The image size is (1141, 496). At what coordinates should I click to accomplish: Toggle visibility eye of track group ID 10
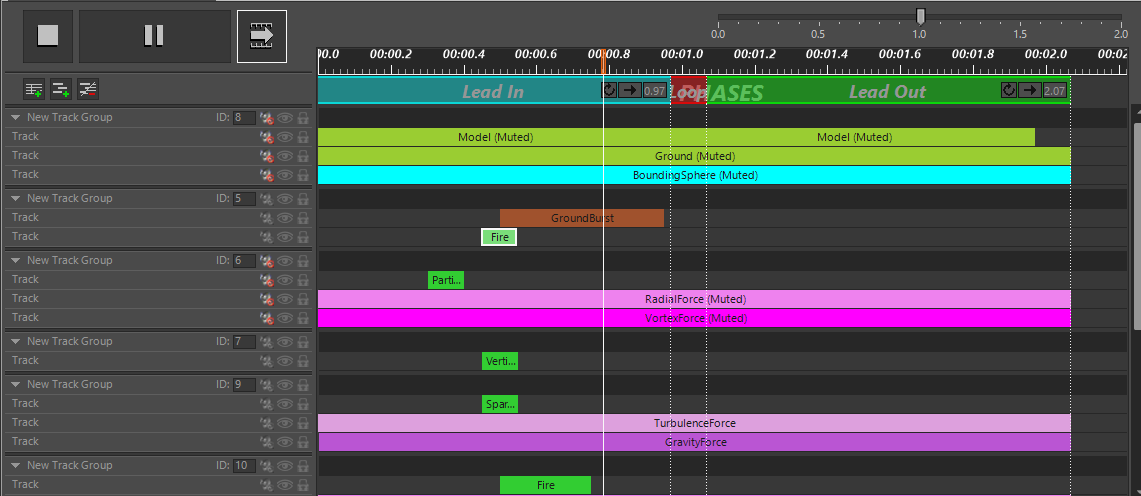click(285, 465)
